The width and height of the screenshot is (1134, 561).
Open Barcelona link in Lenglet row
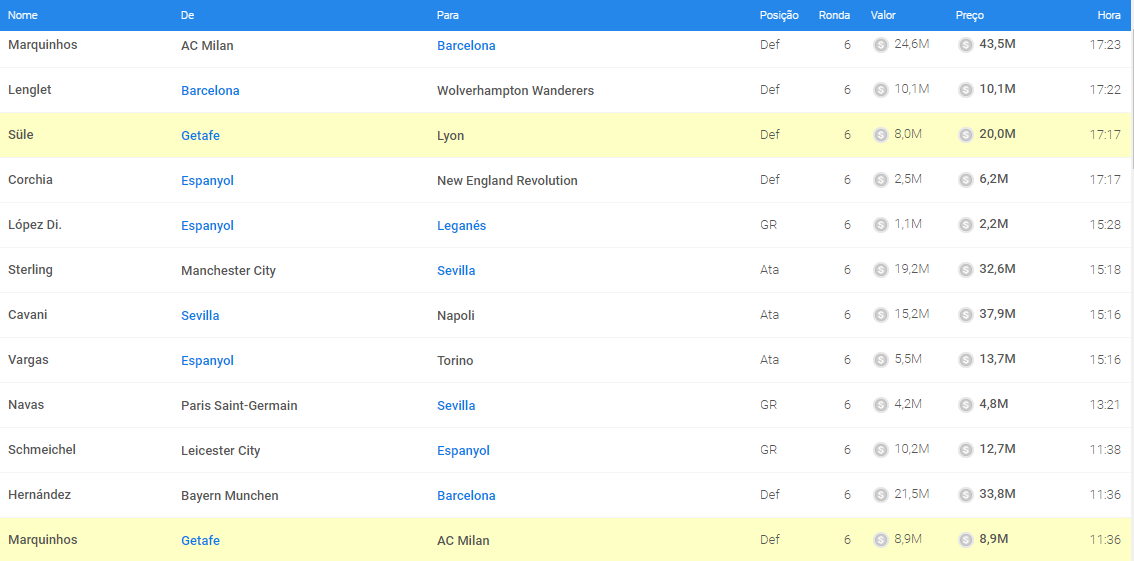coord(210,90)
